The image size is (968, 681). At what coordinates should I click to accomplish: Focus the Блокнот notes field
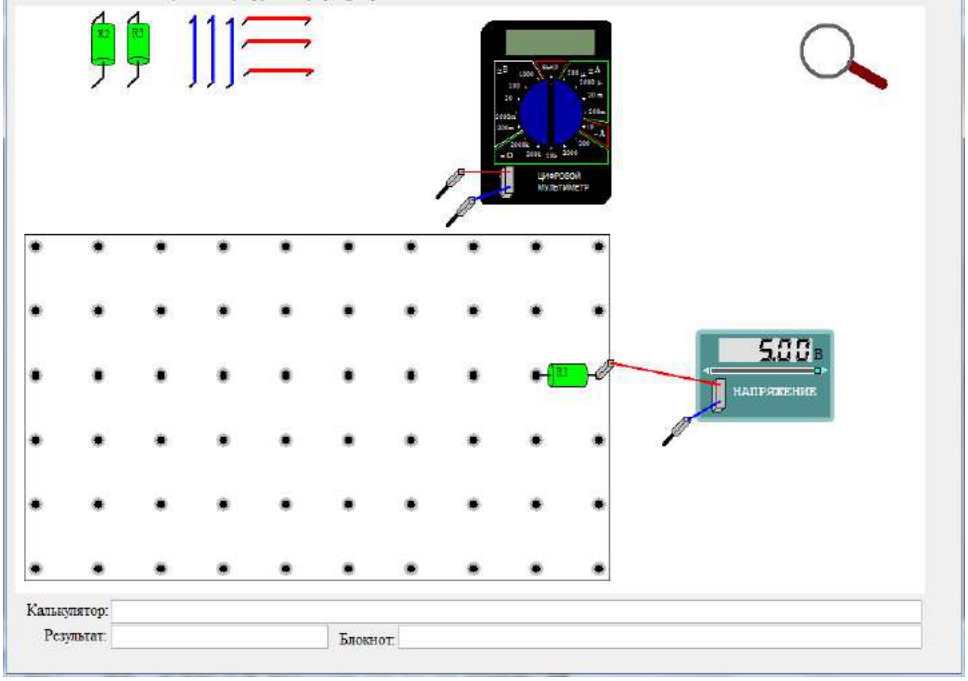click(660, 637)
